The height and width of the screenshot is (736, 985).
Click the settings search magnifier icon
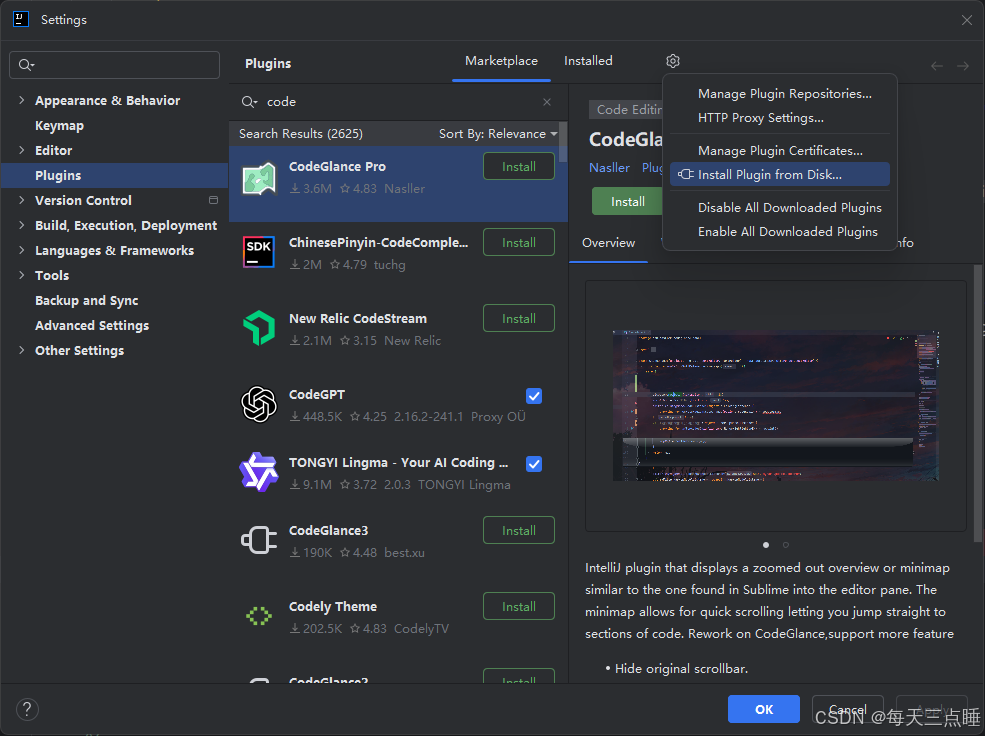point(26,65)
